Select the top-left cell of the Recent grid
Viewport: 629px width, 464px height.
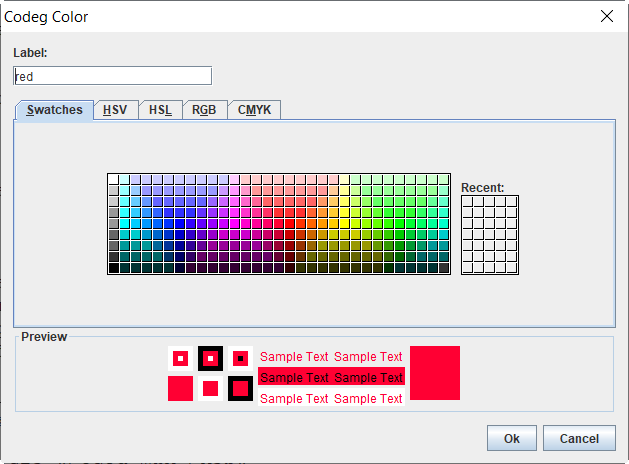click(x=468, y=201)
